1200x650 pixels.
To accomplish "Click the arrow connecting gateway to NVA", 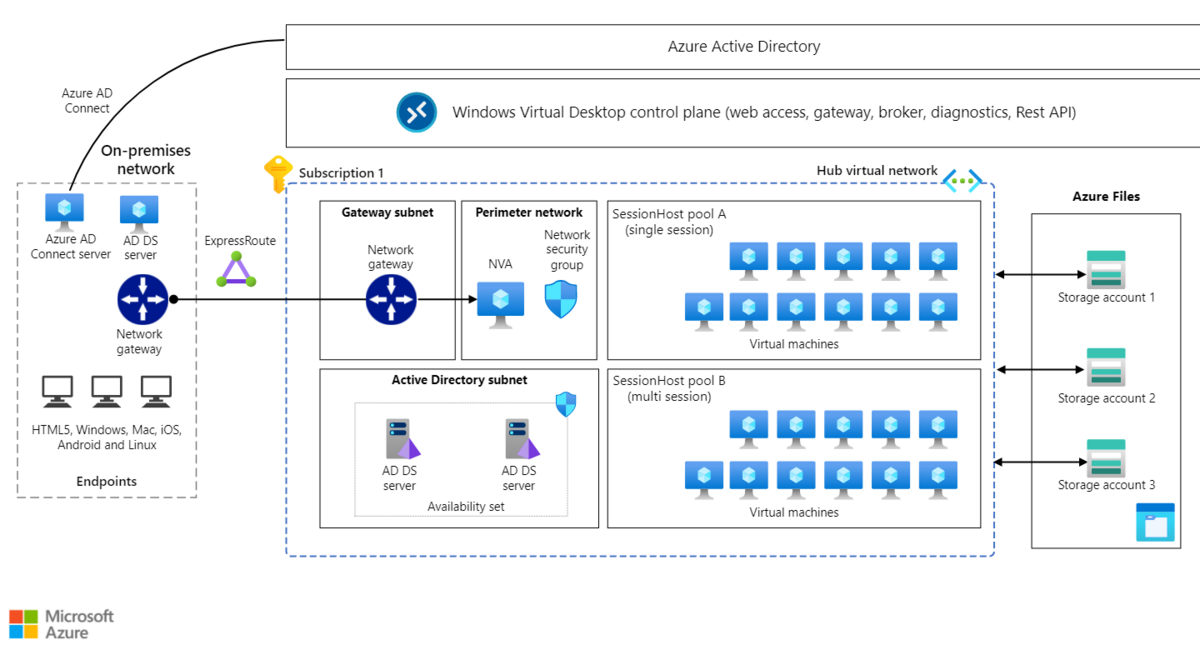I will [x=444, y=298].
